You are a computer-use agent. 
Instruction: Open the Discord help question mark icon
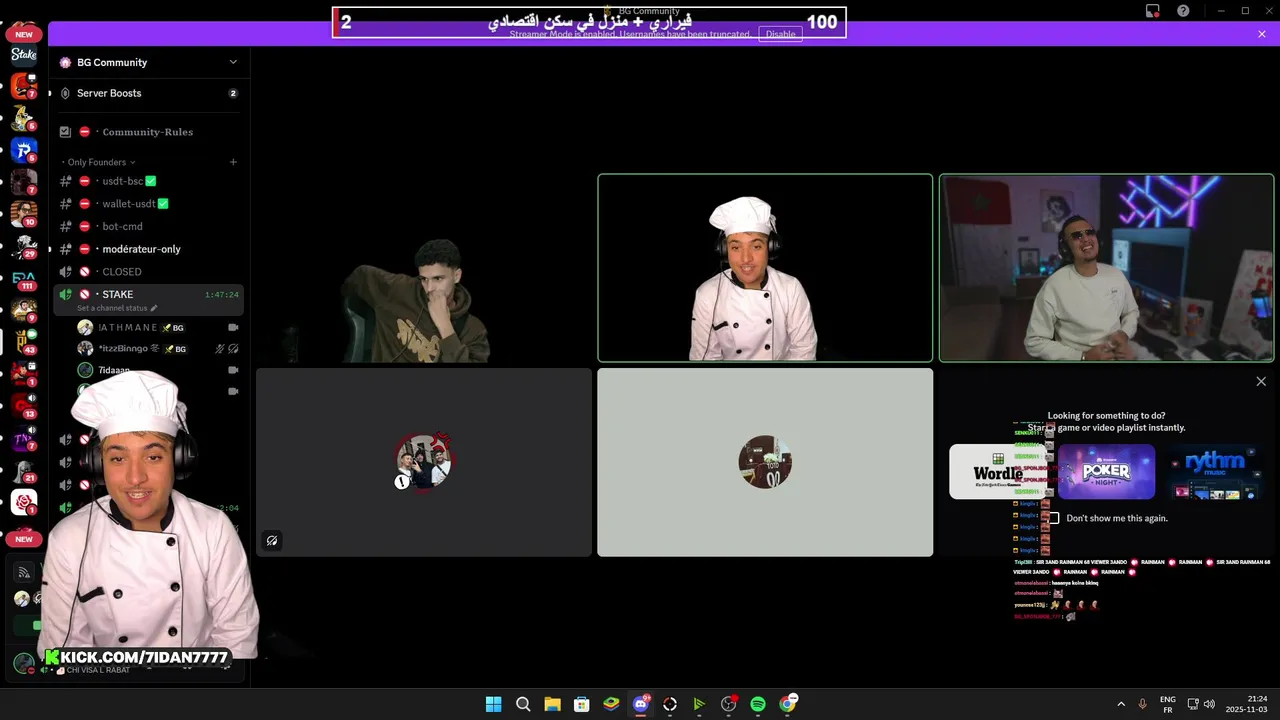point(1184,11)
